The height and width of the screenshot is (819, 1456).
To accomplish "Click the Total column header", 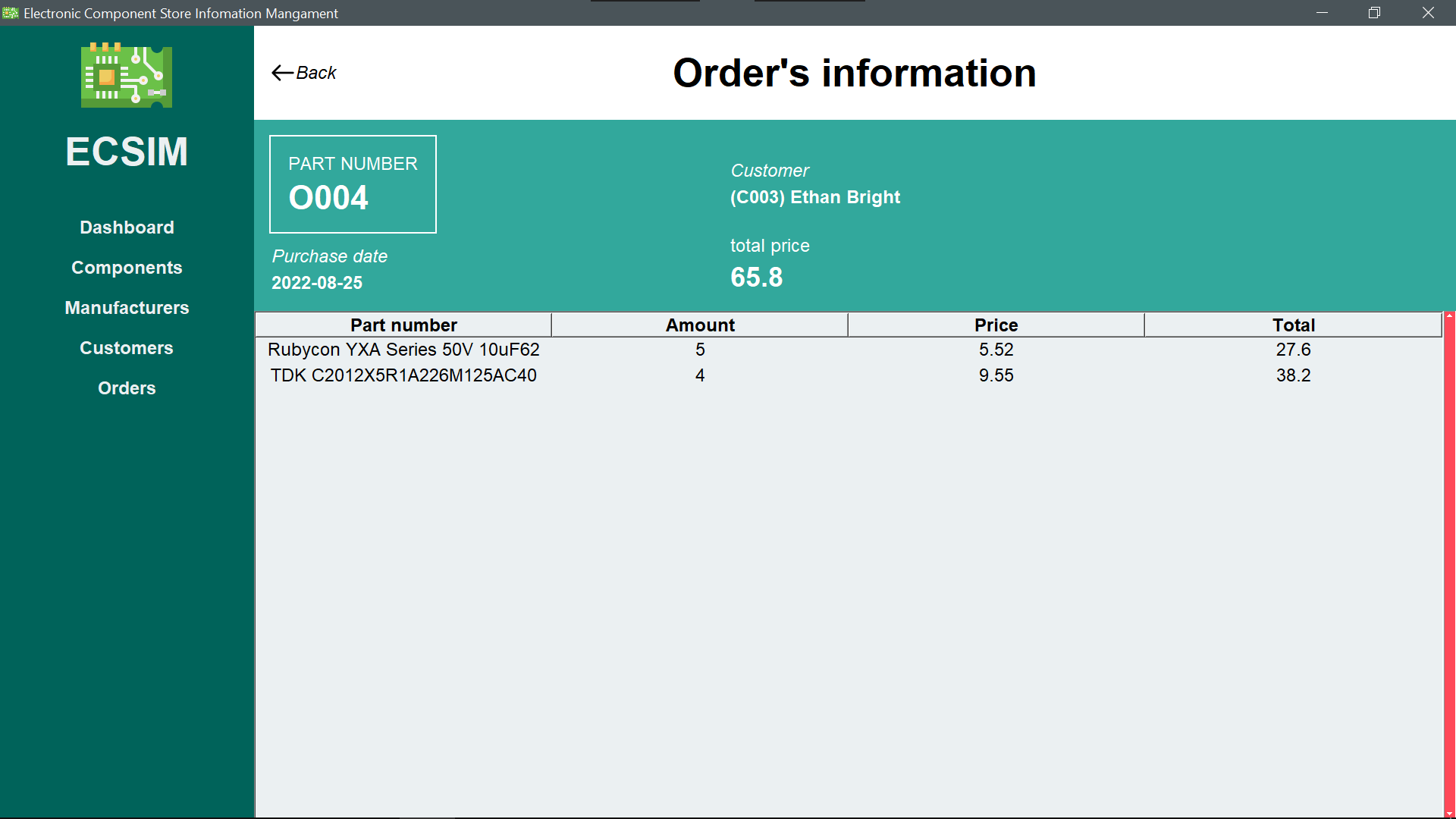I will coord(1293,325).
